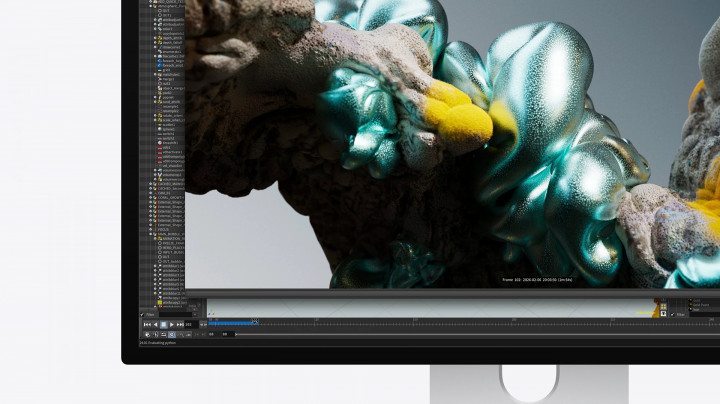Click the third icon of lower playbar row

[163, 334]
